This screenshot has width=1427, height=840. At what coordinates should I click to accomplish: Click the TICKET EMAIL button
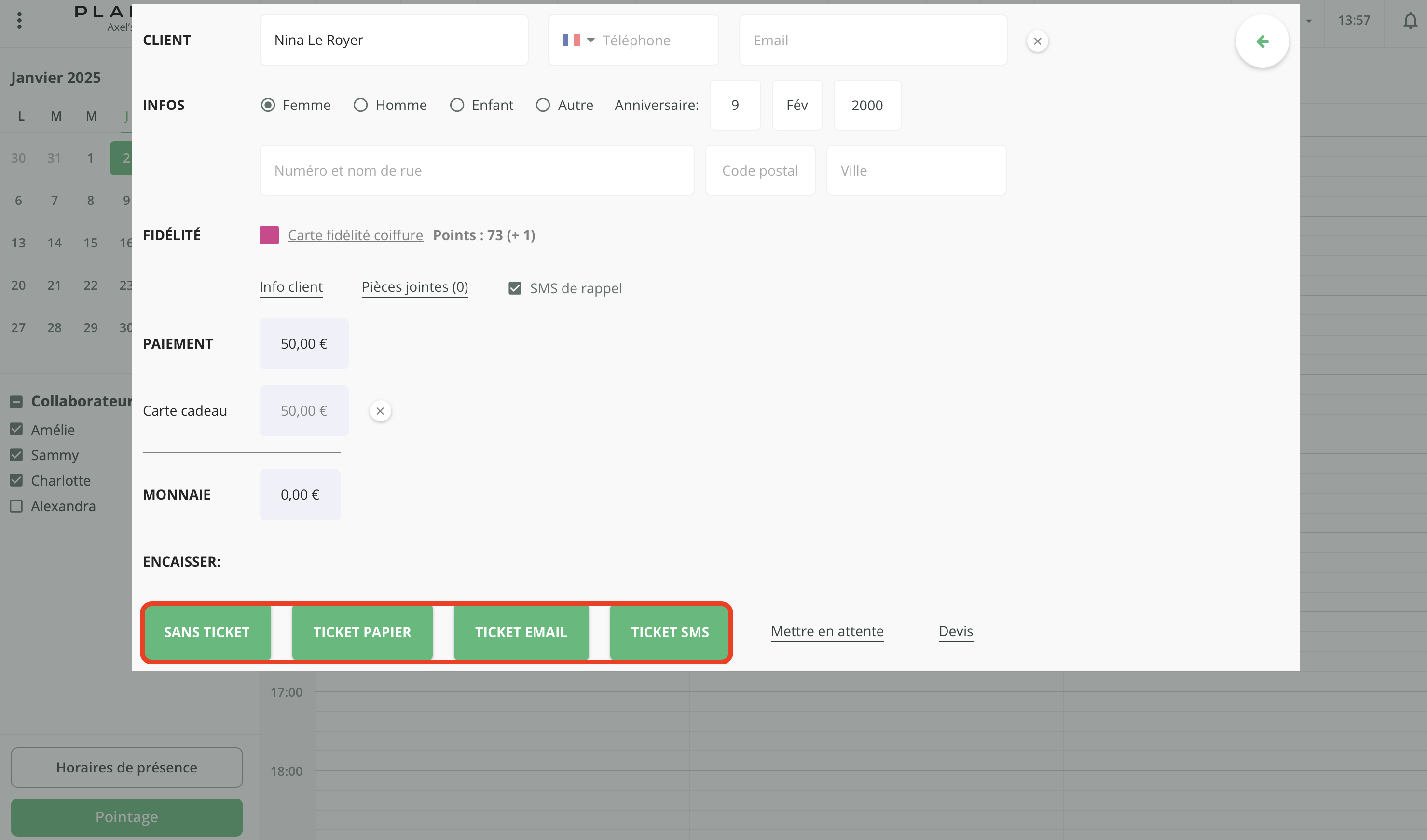(521, 632)
